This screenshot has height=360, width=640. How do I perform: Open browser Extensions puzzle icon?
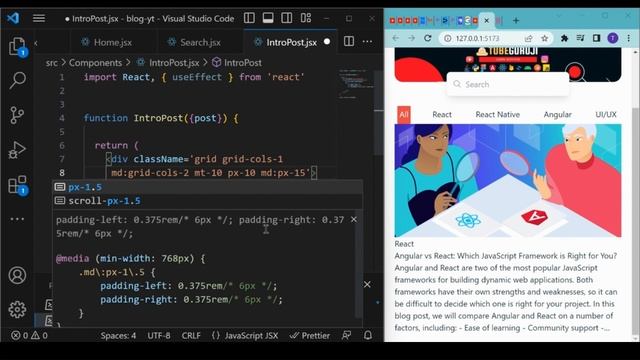point(564,38)
